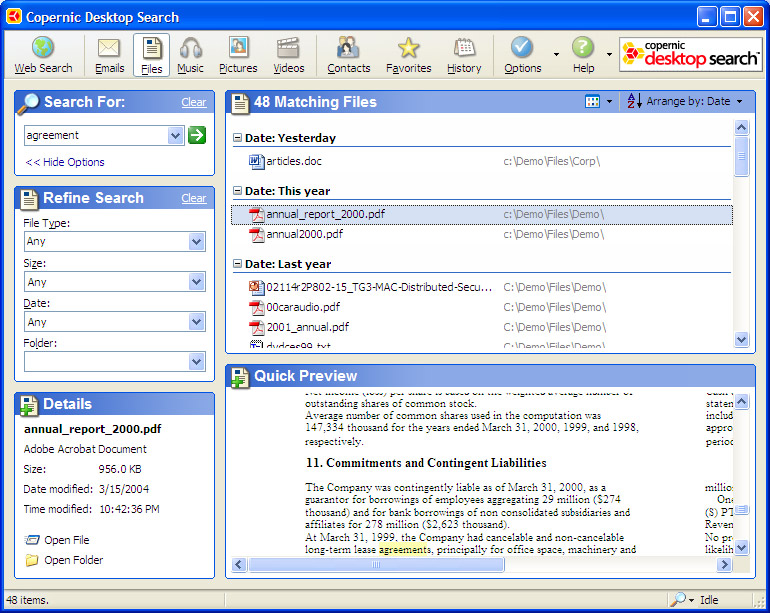Click the status bar search menu arrow
The image size is (770, 613).
(691, 600)
